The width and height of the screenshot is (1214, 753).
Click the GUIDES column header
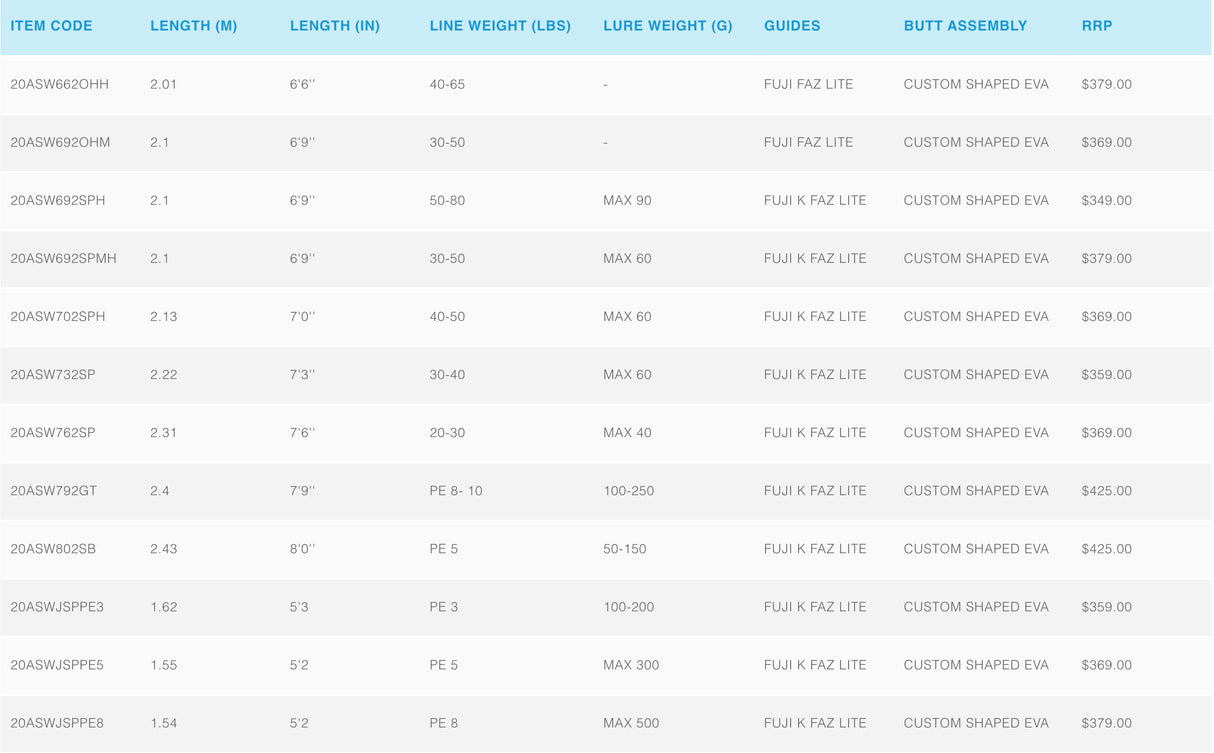pos(791,26)
